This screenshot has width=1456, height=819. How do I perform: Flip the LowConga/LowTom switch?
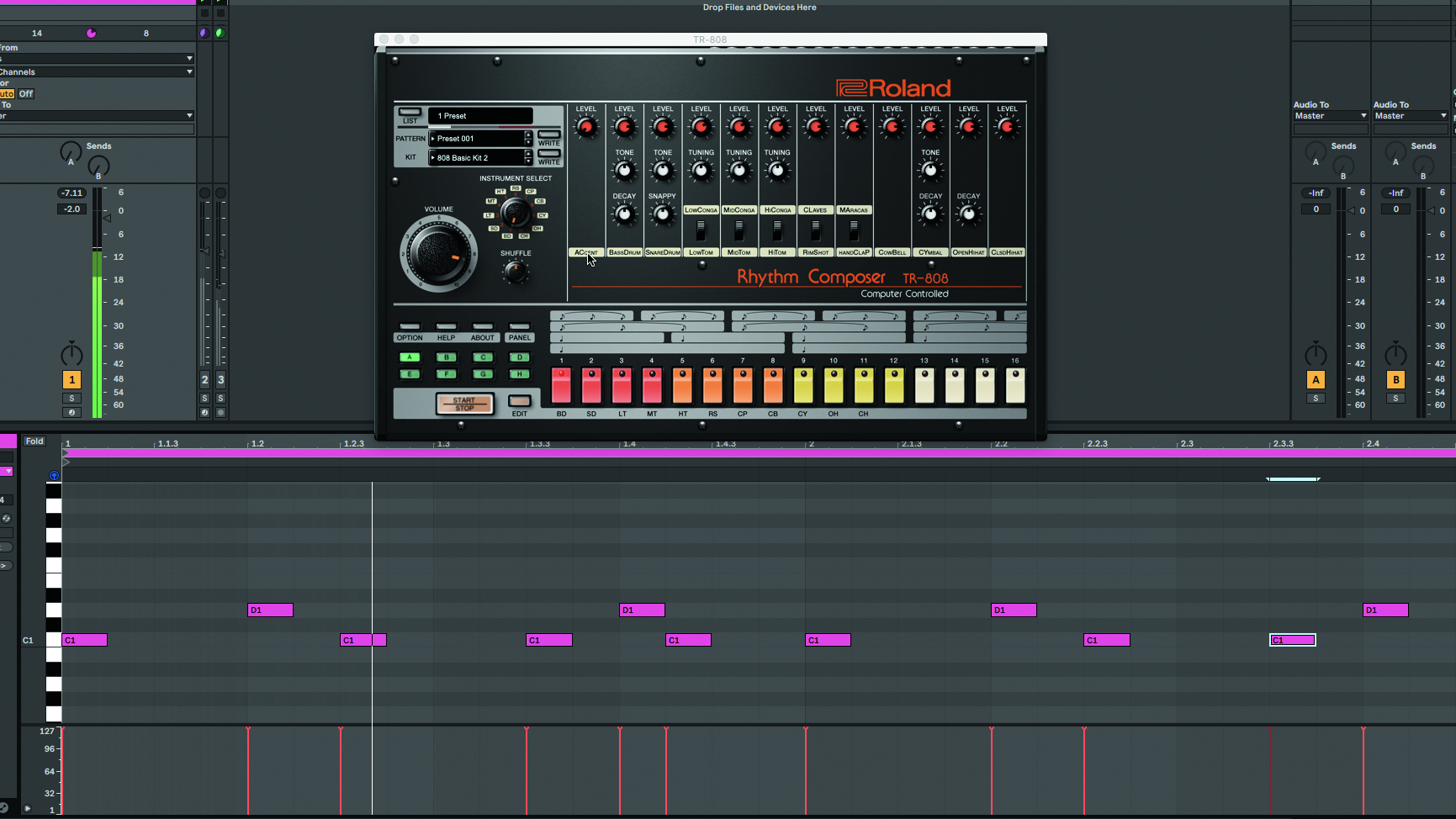[701, 229]
